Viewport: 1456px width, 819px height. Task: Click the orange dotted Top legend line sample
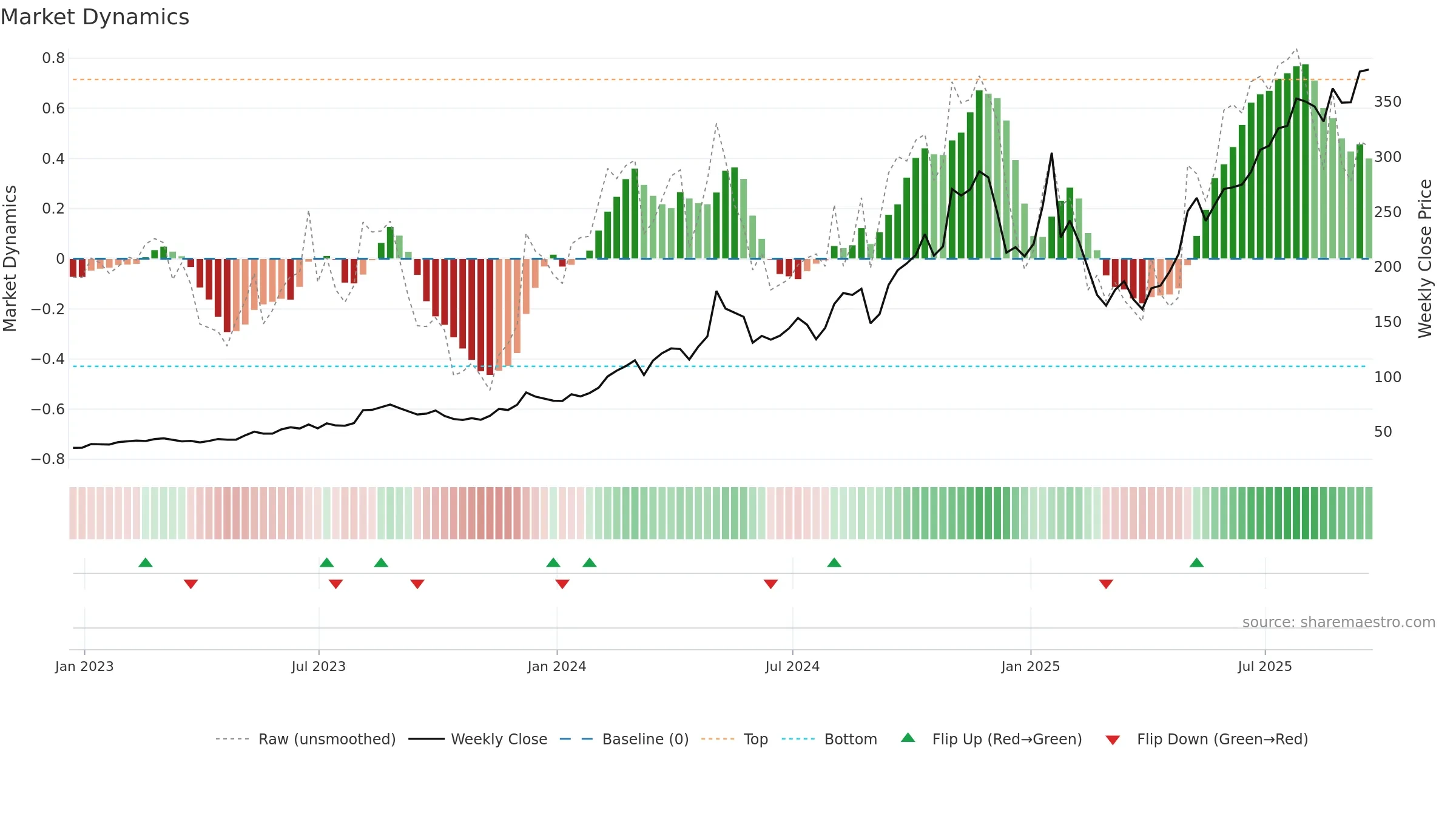(x=718, y=739)
